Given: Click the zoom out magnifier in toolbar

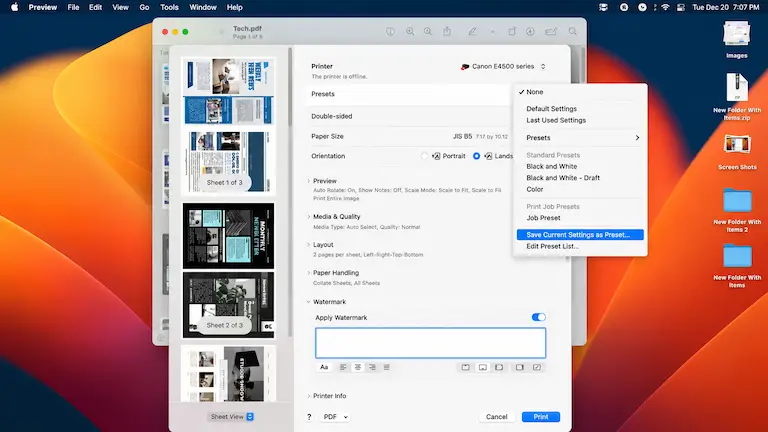Looking at the screenshot, I should click(410, 31).
